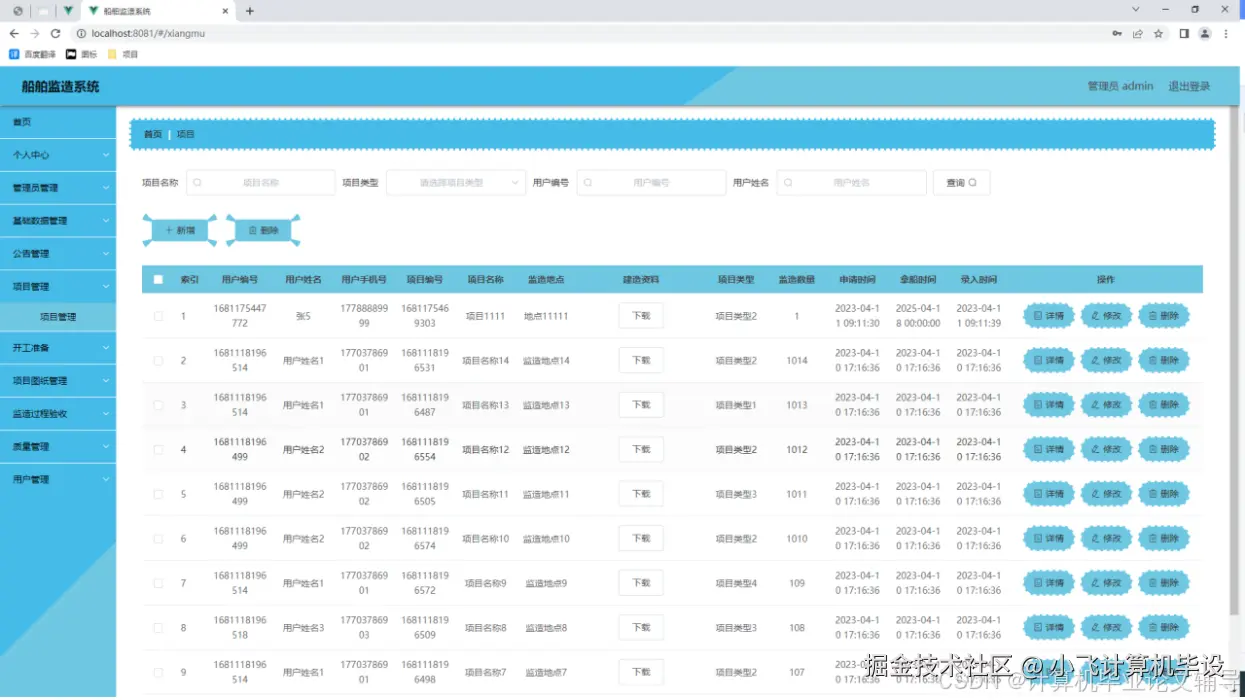Download file for 项目名称10
The image size is (1245, 700).
tap(641, 538)
